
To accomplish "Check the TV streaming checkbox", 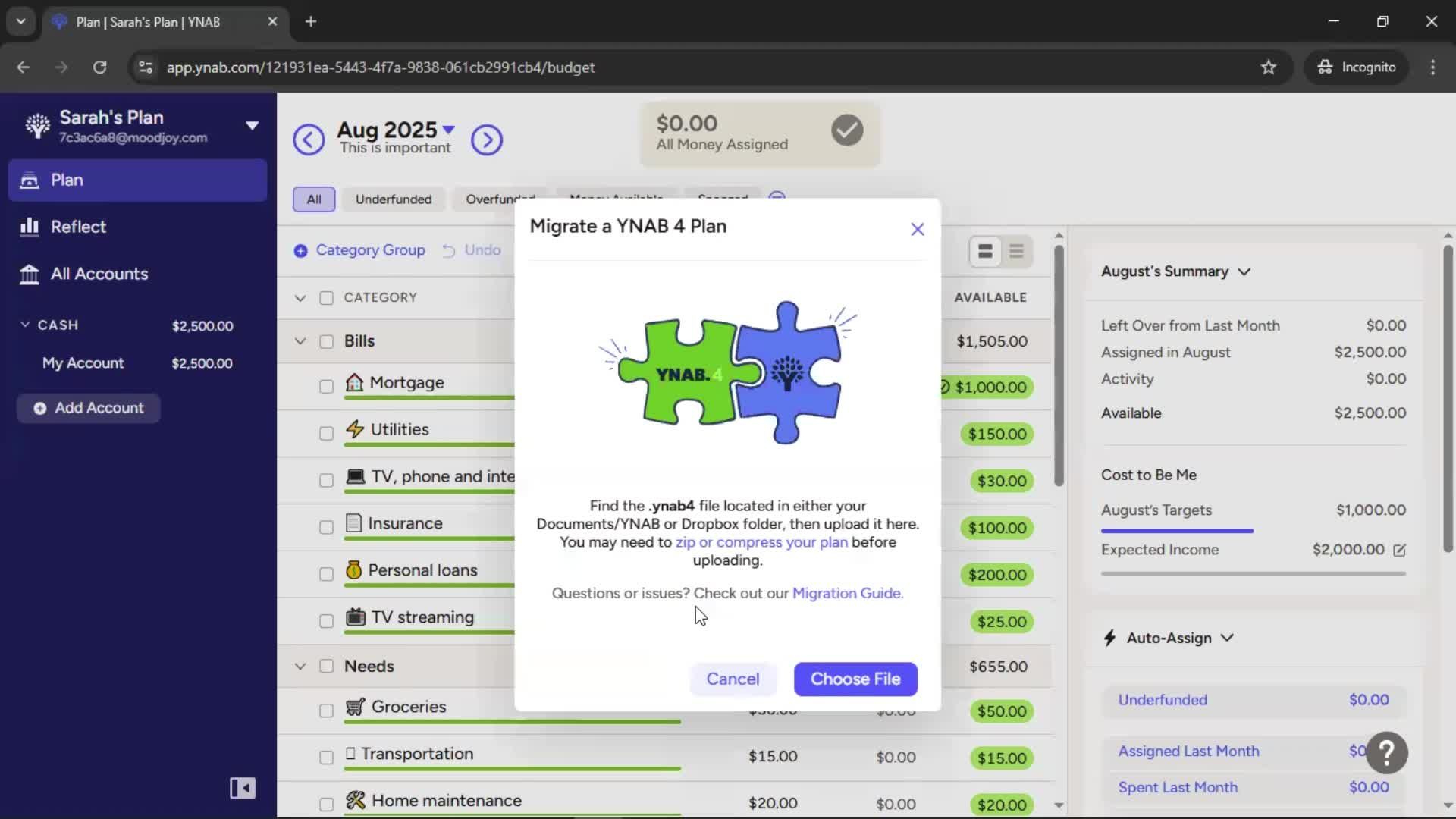I will pos(326,621).
